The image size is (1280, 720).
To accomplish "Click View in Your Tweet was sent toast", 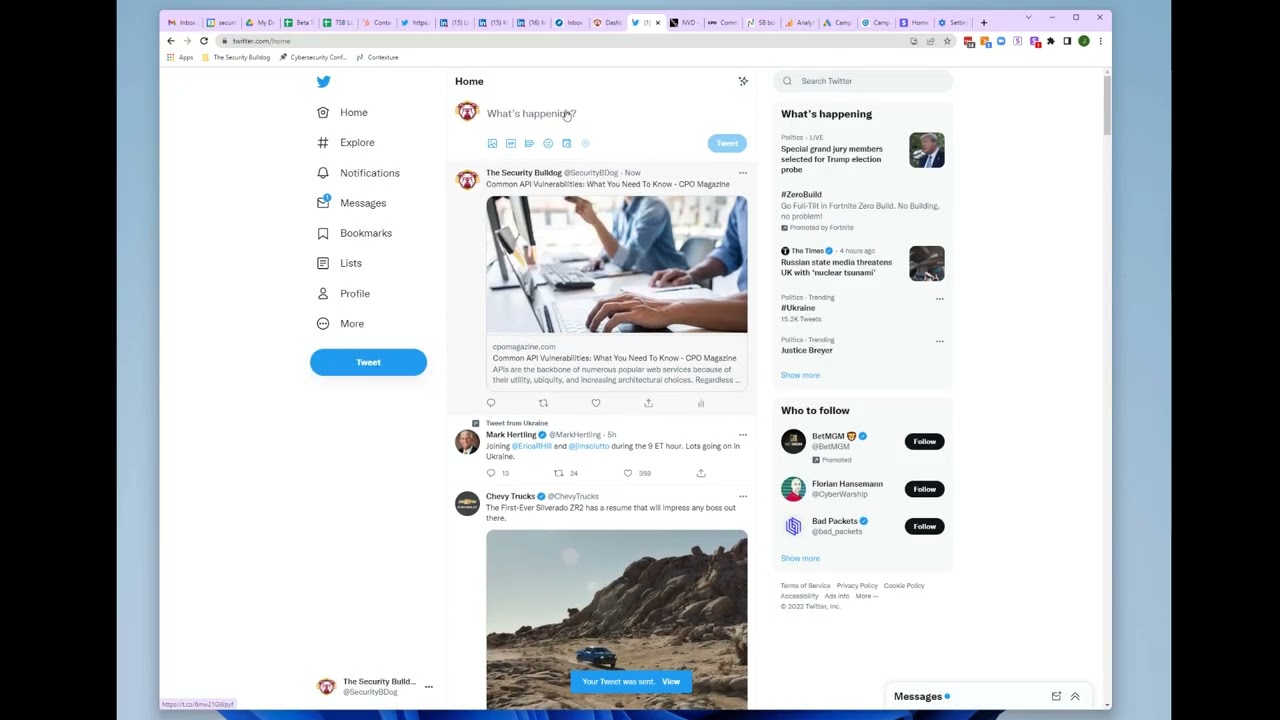I will (x=671, y=682).
